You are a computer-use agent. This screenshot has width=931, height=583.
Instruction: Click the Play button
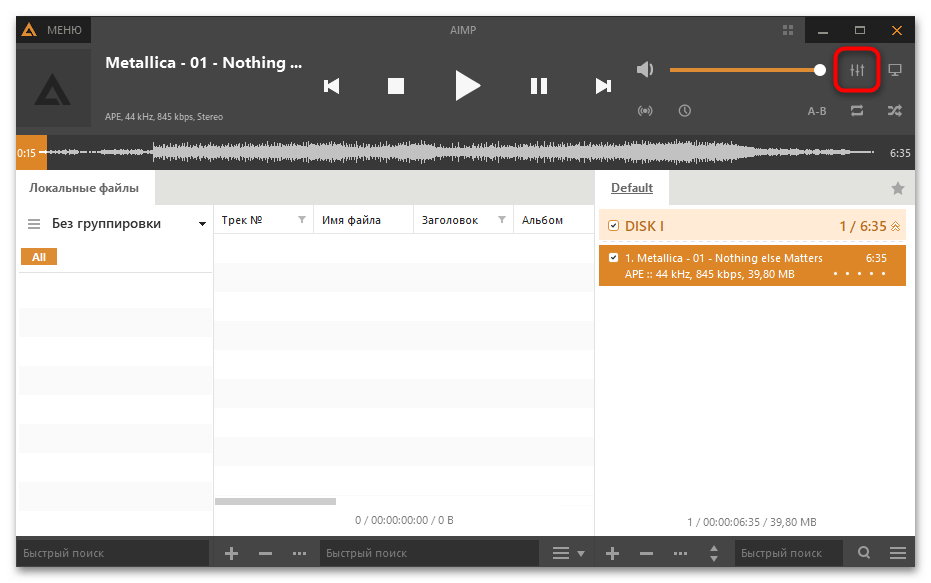point(467,86)
